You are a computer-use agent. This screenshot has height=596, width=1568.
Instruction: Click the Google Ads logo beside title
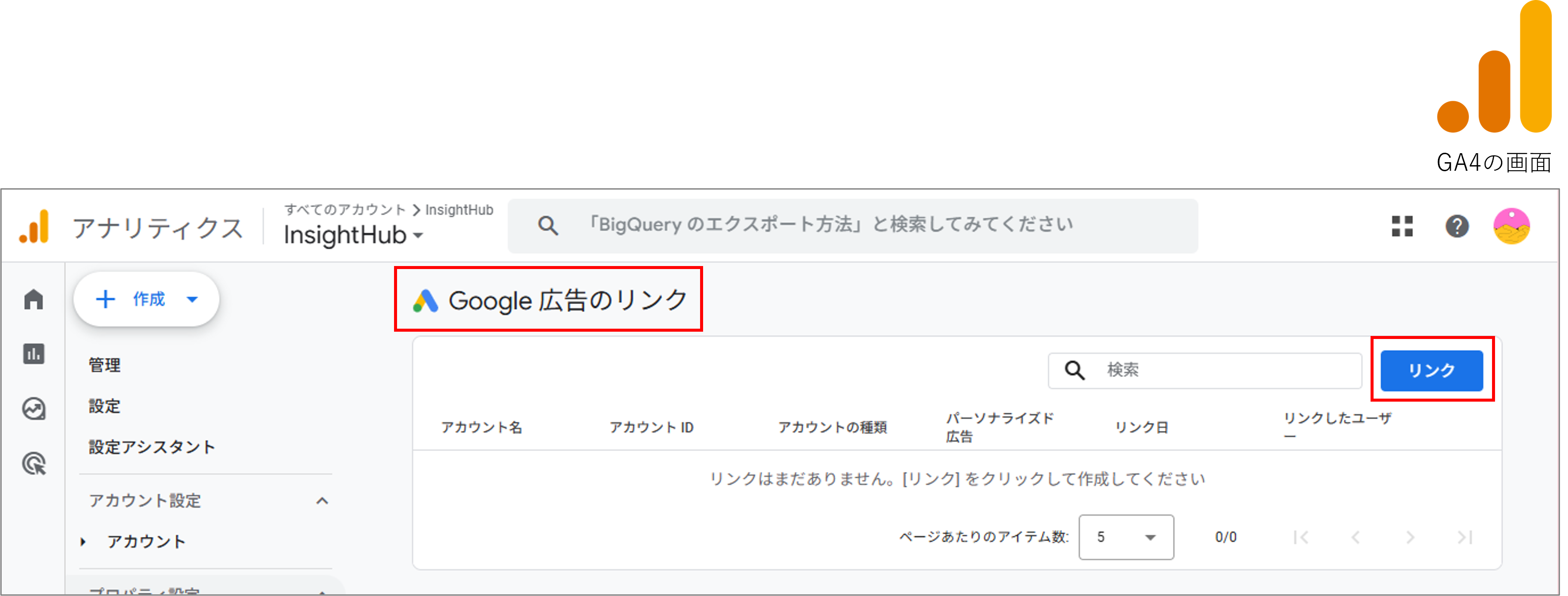coord(425,301)
